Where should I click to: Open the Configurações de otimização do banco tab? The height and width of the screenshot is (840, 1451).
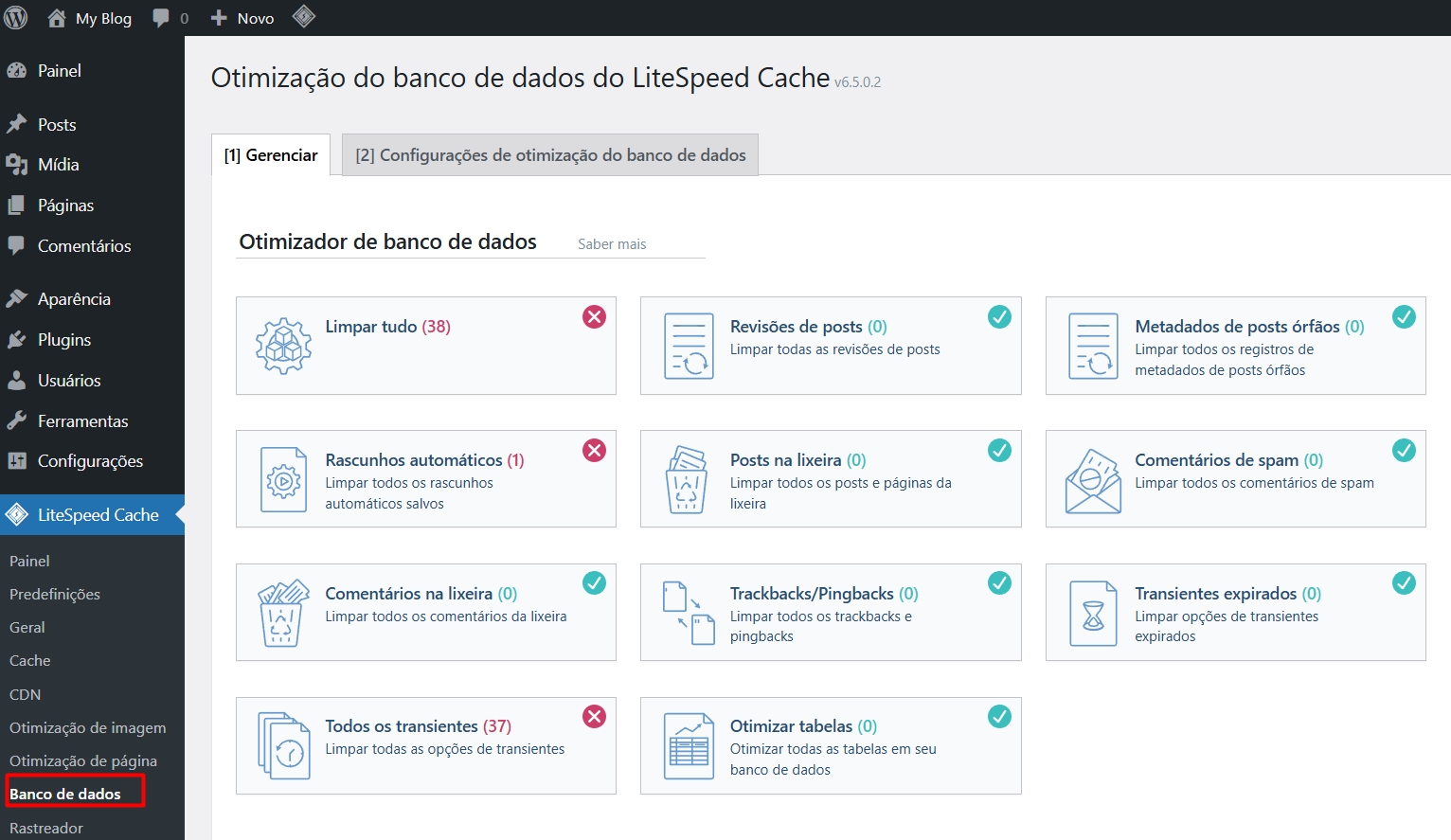pyautogui.click(x=549, y=154)
